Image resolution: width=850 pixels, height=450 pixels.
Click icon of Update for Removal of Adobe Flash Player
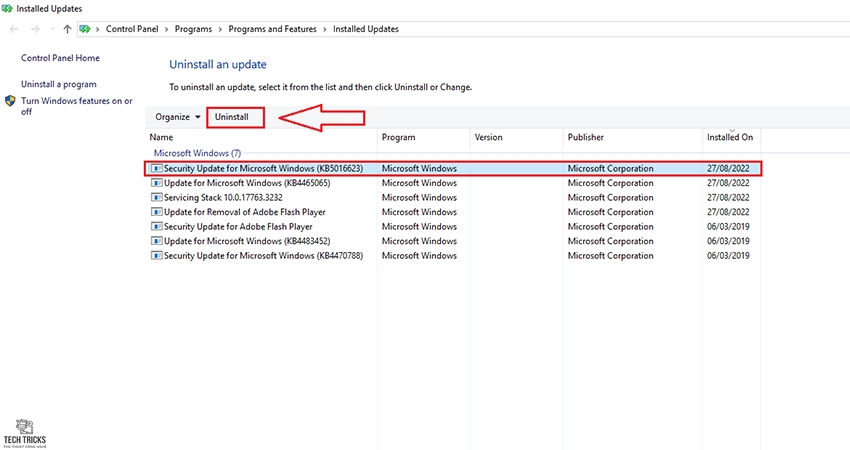point(157,212)
